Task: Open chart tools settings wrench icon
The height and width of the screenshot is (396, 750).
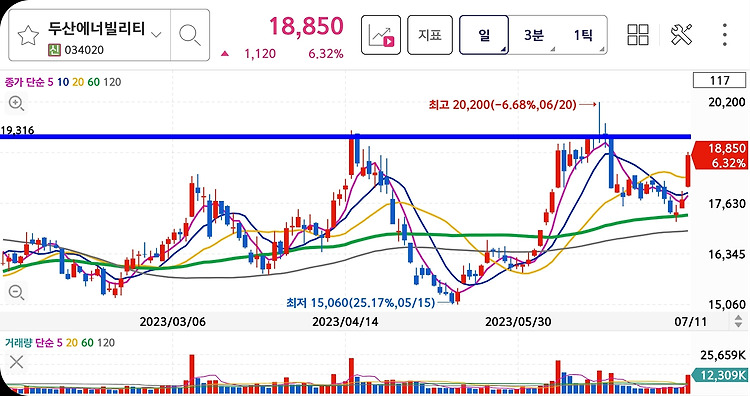Action: click(x=681, y=35)
